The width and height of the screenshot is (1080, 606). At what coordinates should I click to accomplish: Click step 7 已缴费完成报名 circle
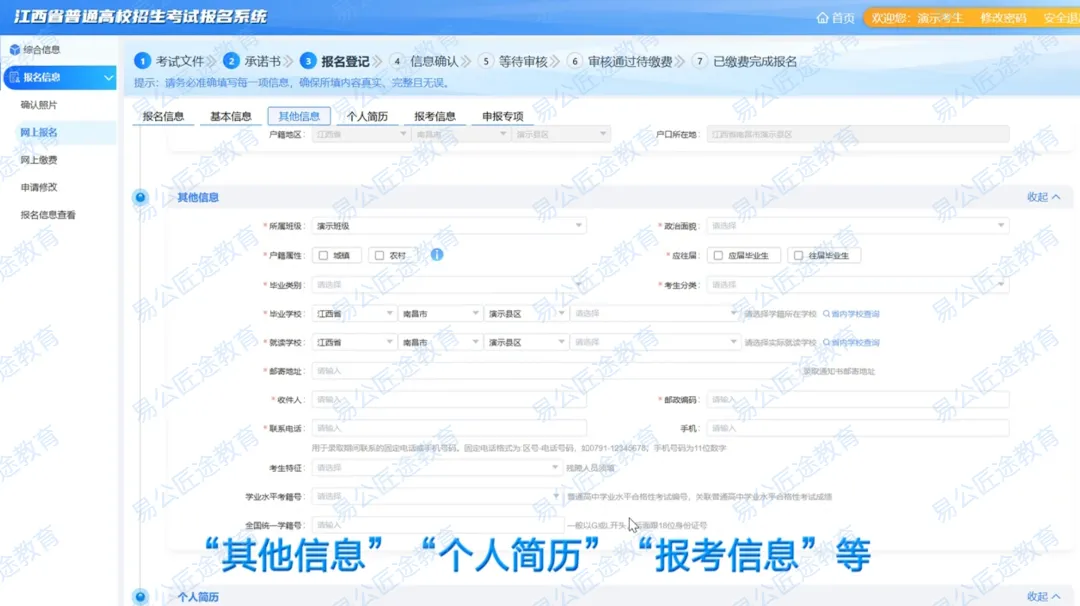[x=699, y=61]
